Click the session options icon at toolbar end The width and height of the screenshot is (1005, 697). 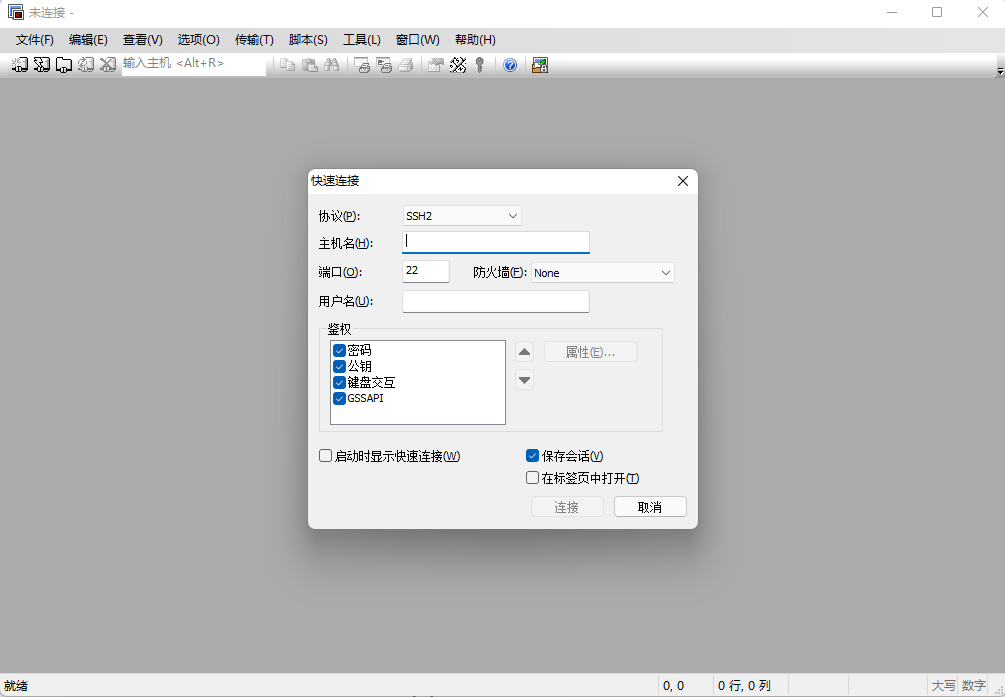tap(541, 64)
